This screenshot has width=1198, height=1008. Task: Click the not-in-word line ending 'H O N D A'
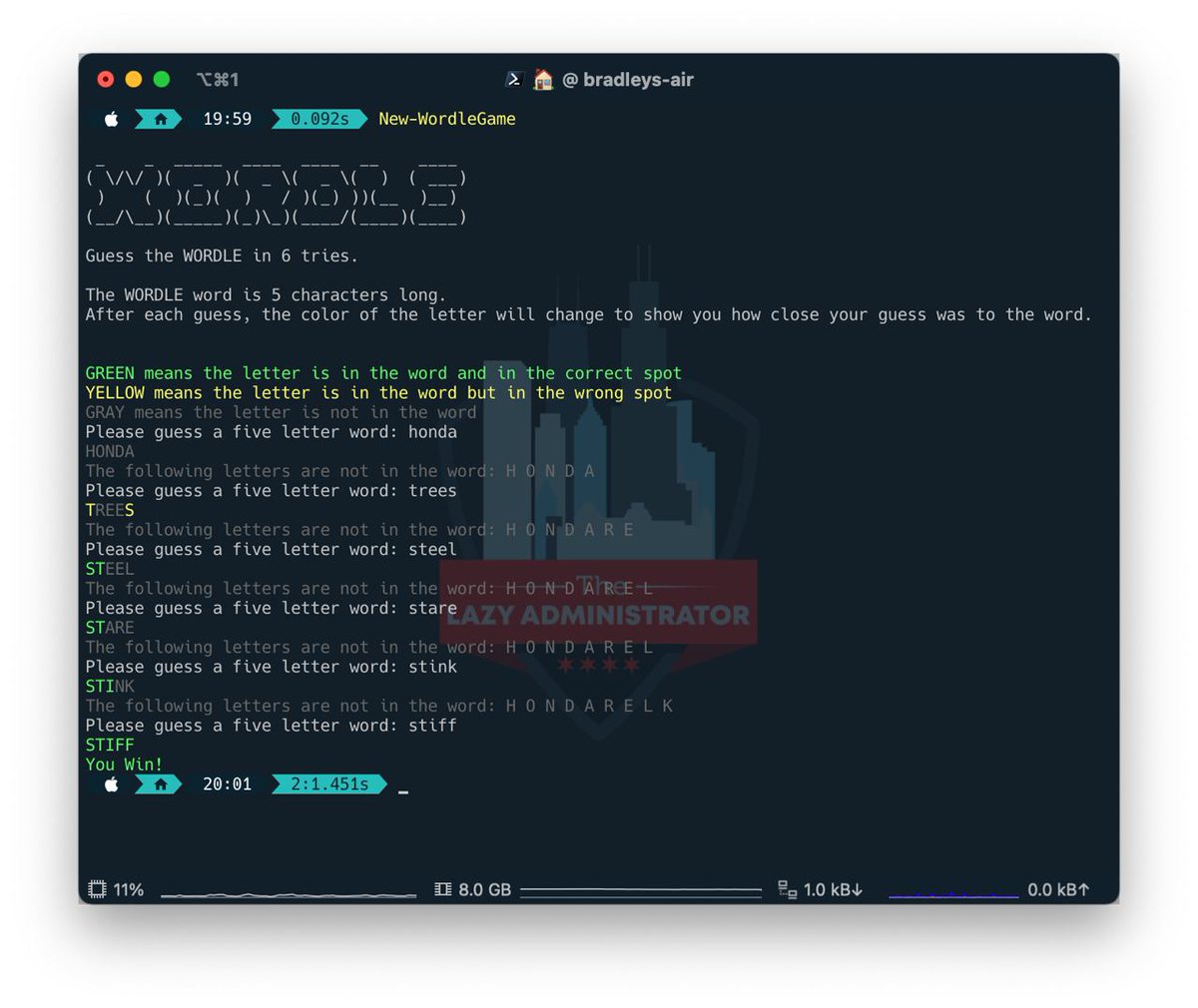coord(340,471)
